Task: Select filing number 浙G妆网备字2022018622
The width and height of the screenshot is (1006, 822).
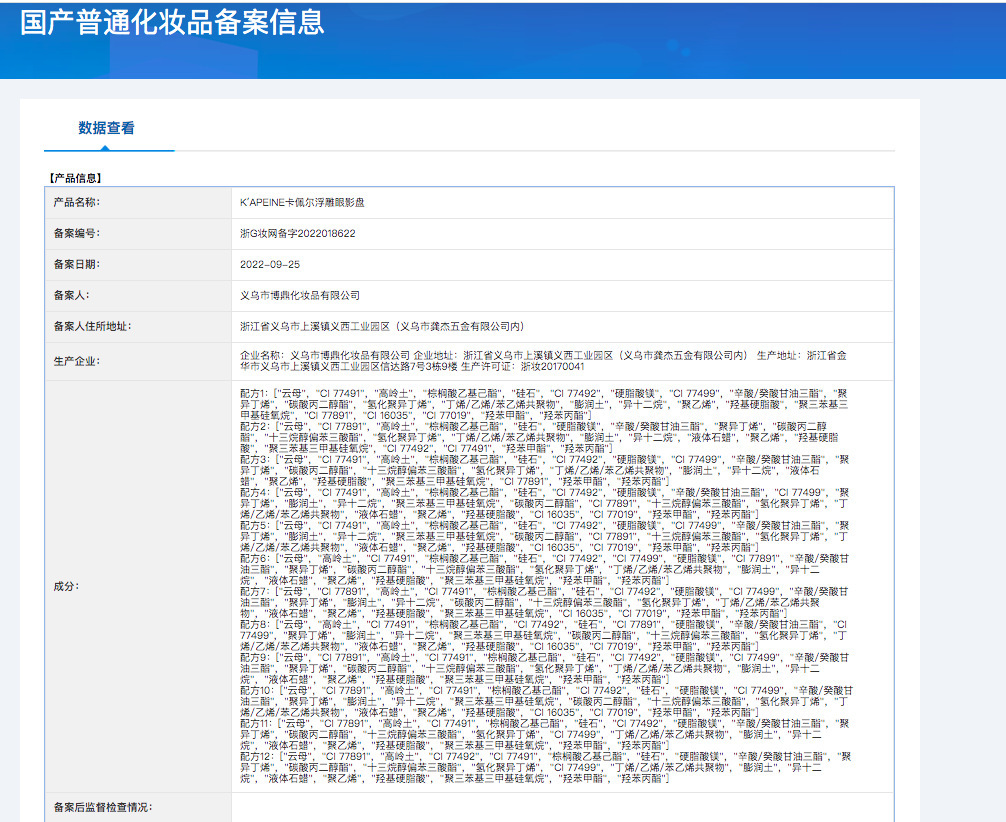Action: (298, 234)
